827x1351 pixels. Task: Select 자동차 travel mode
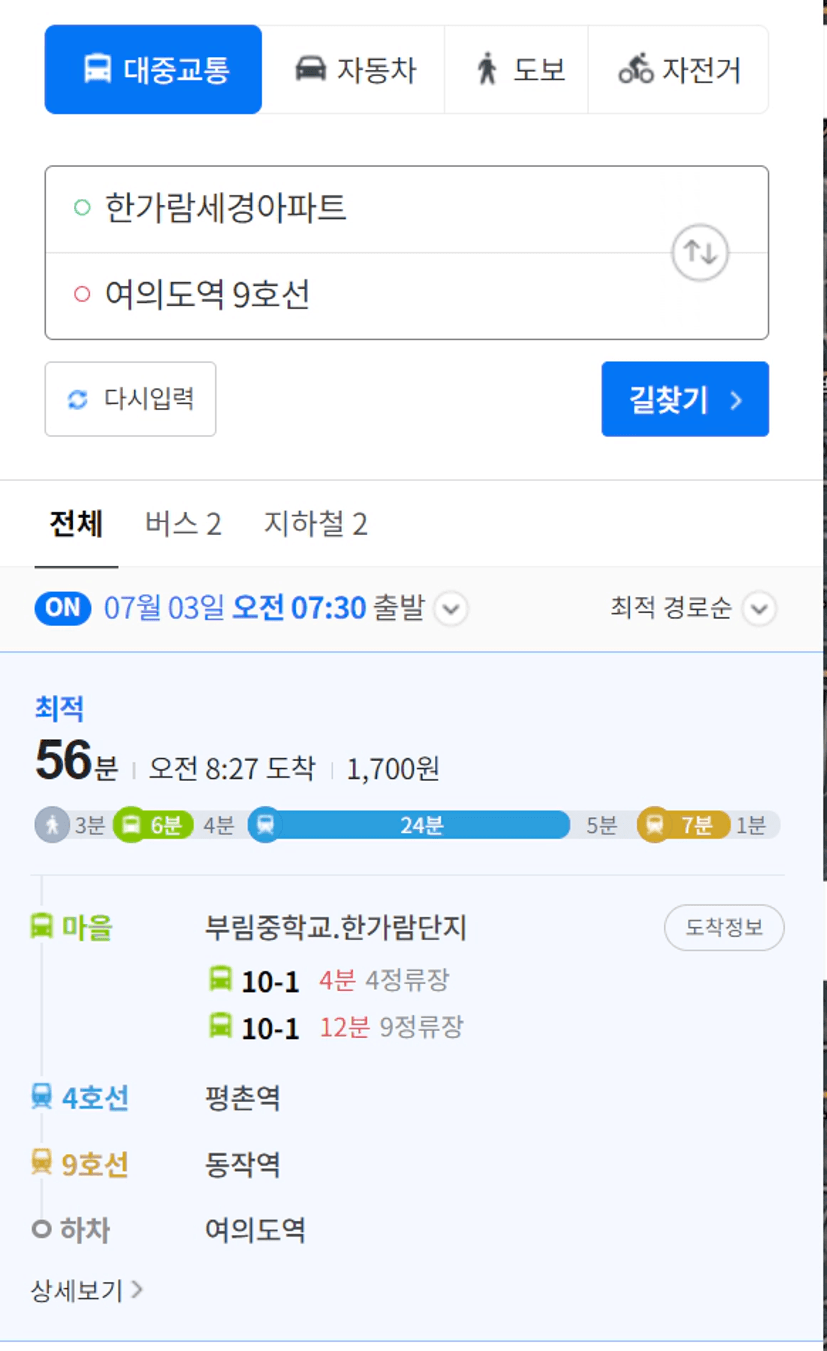(x=354, y=70)
